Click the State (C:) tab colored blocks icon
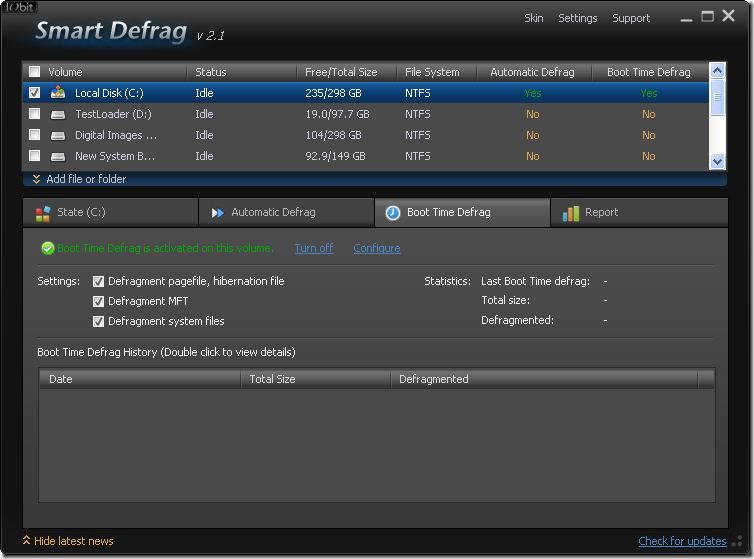The image size is (754, 559). click(x=43, y=213)
